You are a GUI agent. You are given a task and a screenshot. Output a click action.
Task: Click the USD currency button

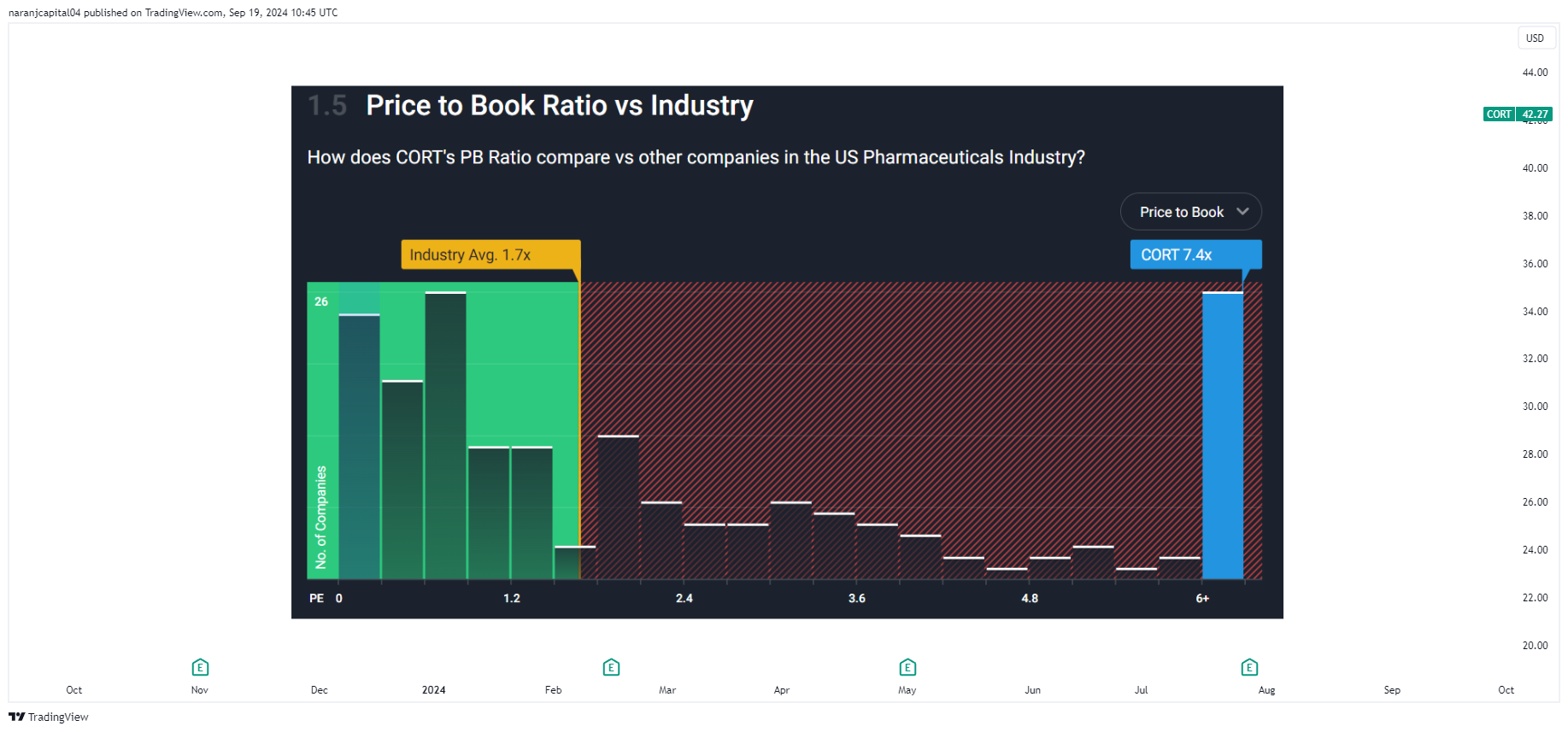(1536, 38)
